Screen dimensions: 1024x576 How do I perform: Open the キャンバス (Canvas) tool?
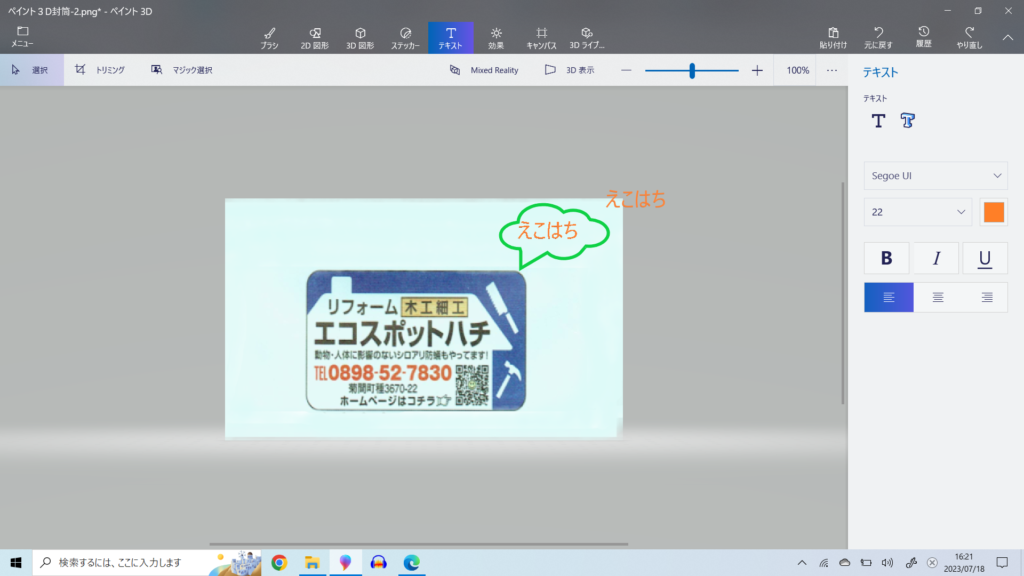tap(541, 38)
